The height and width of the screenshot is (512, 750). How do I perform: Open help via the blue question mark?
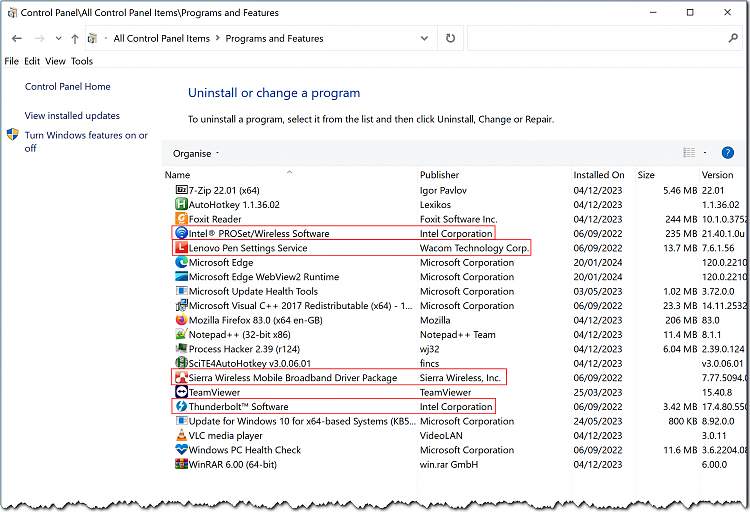click(x=728, y=153)
